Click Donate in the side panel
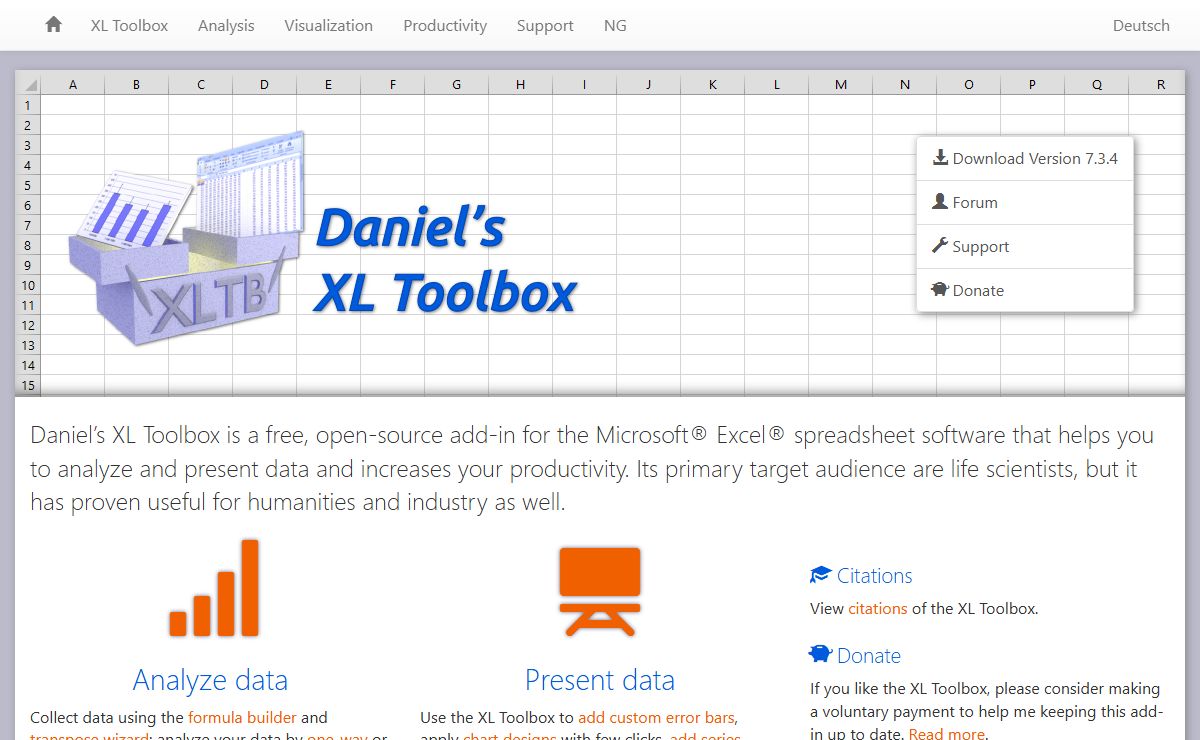This screenshot has height=740, width=1200. 1025,290
